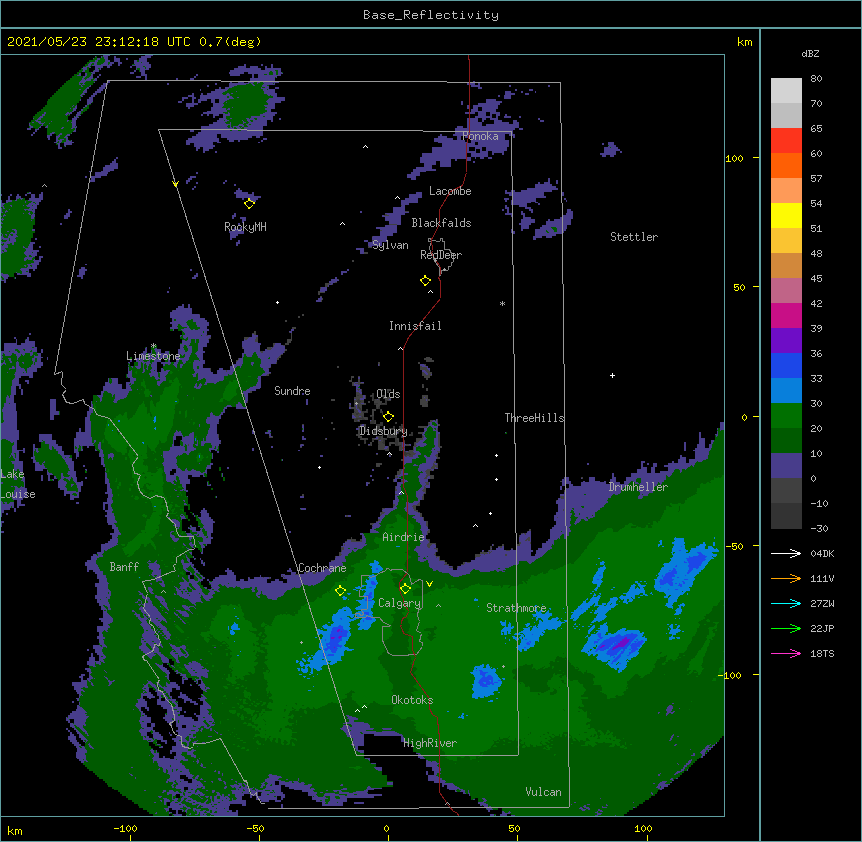Viewport: 862px width, 842px height.
Task: Click the Didsbury town label
Action: (383, 431)
